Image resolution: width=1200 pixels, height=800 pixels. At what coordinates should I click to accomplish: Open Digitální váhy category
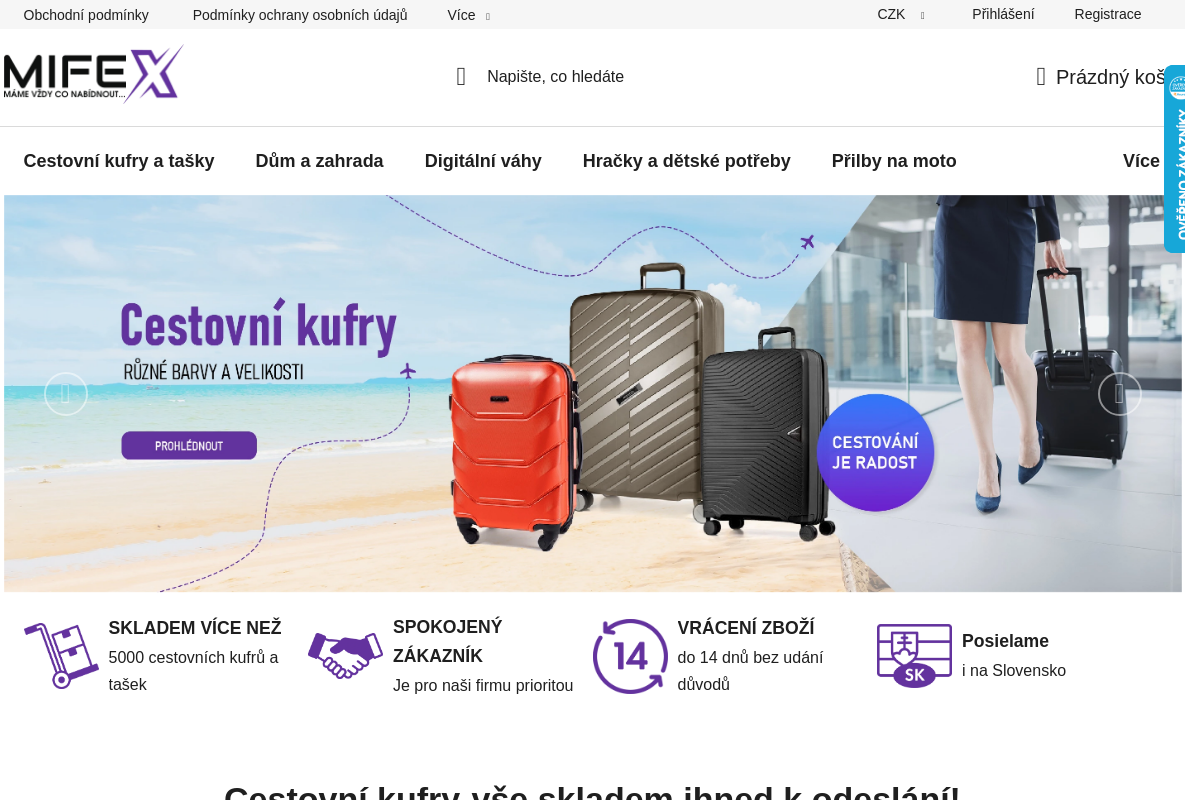[483, 161]
